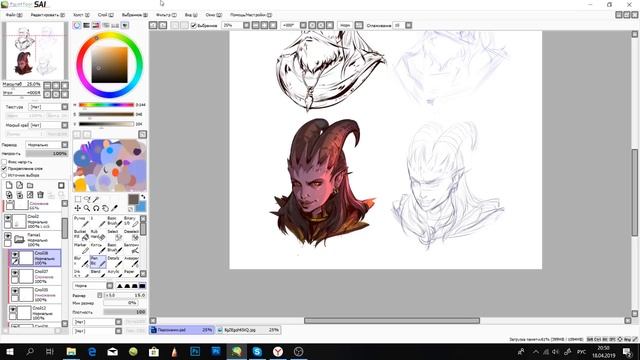Switch to the jpg document tab
640x360 pixels.
(249, 330)
